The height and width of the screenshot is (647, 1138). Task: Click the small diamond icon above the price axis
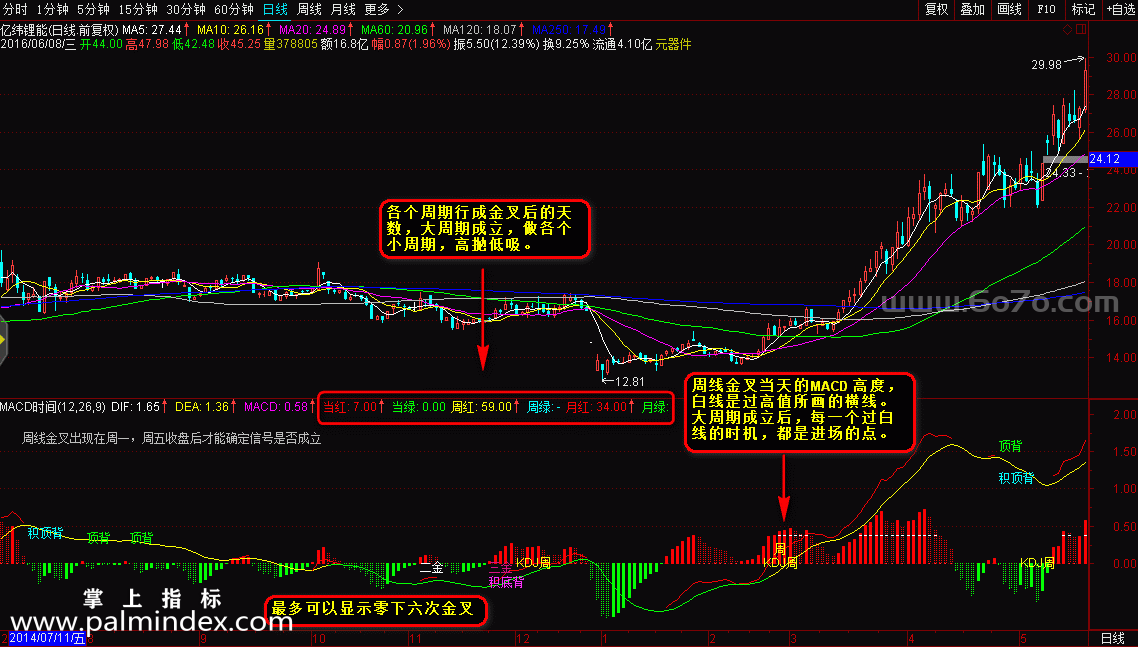coord(1067,30)
